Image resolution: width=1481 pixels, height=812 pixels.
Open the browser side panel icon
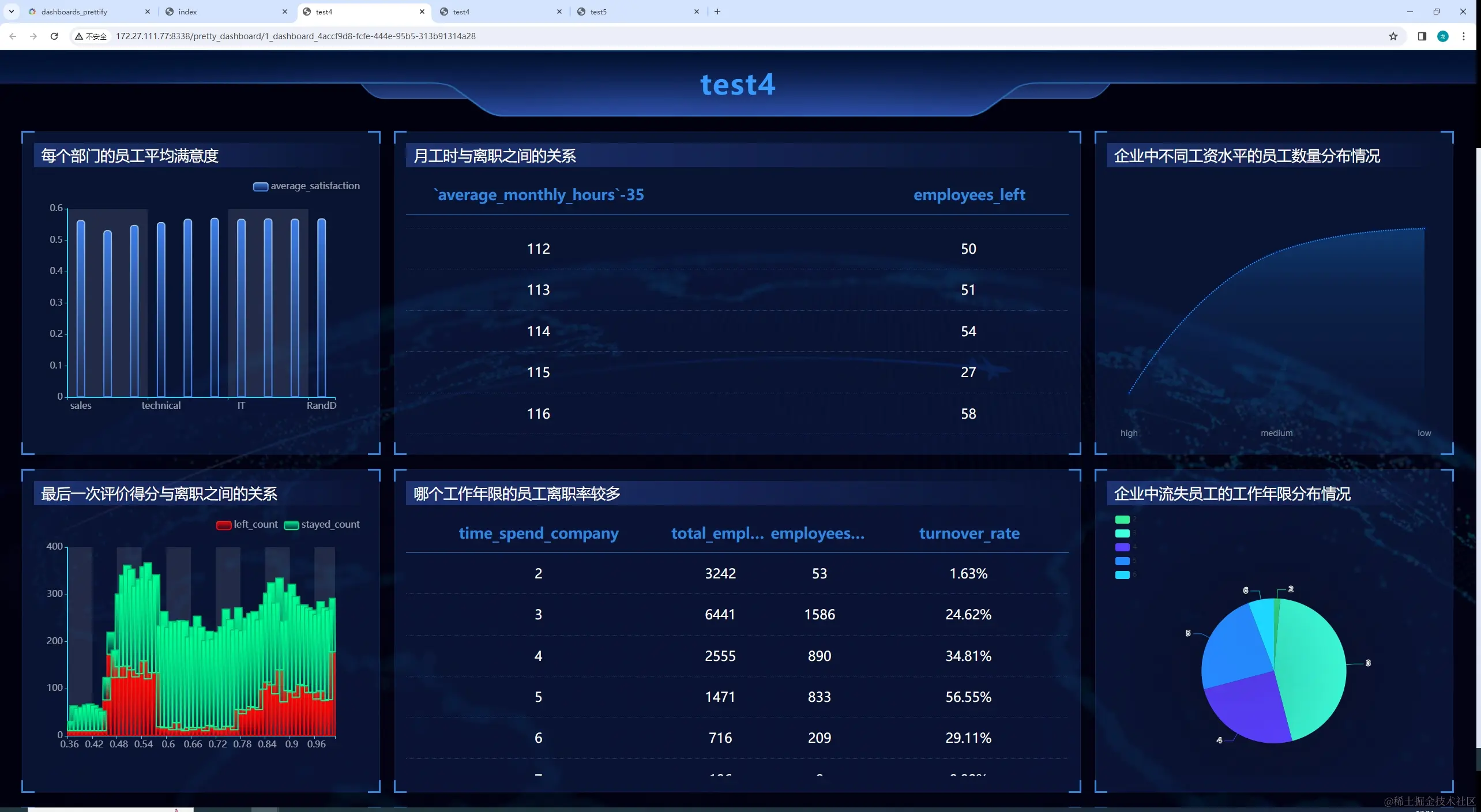pyautogui.click(x=1422, y=36)
